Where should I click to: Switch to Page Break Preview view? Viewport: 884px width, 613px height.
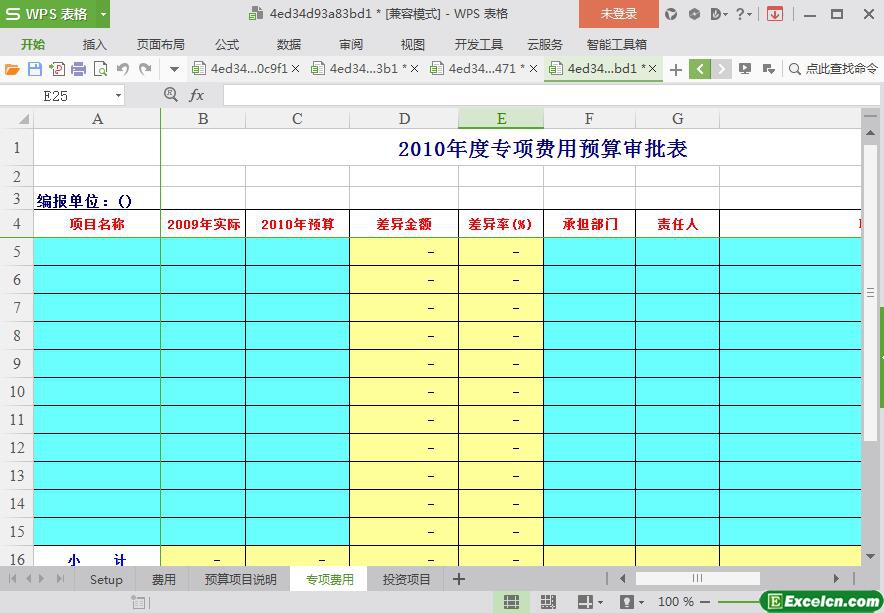coord(548,602)
